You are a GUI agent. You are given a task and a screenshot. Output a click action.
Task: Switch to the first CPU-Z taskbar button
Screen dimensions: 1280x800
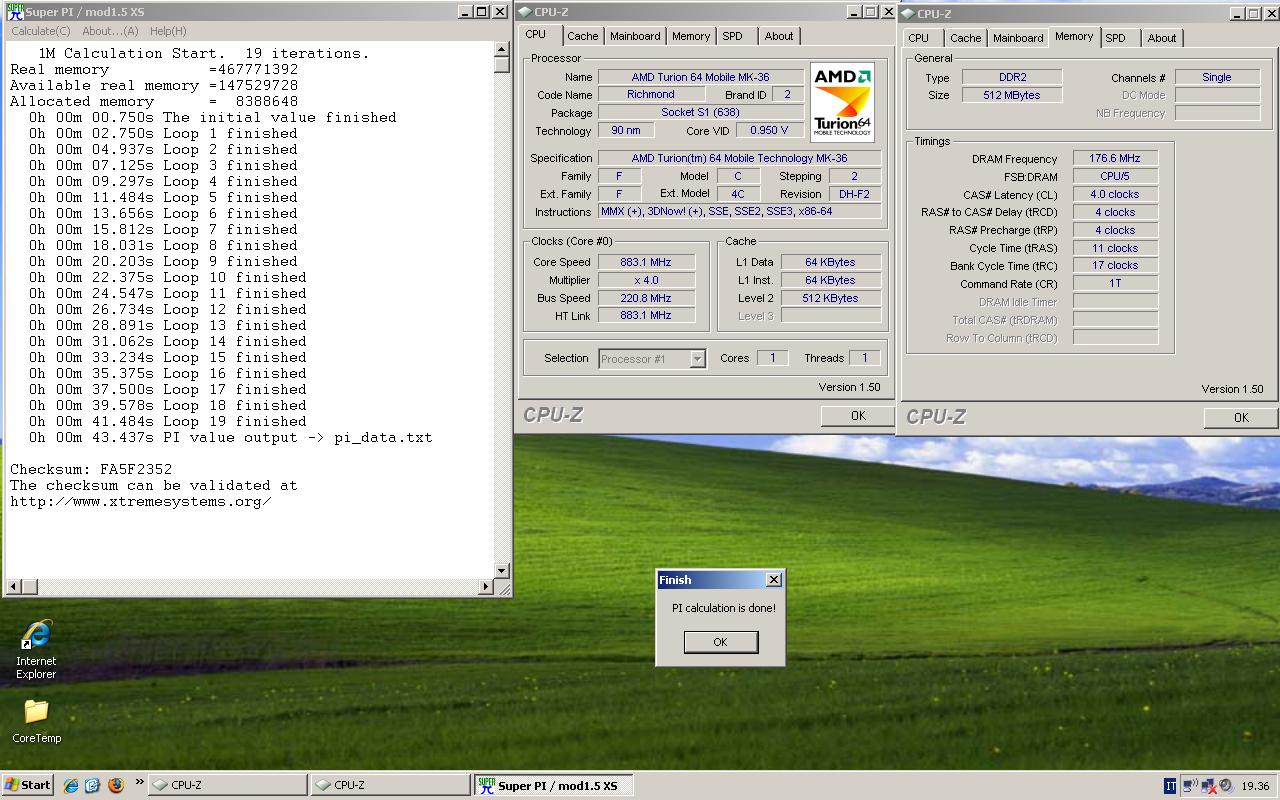228,785
